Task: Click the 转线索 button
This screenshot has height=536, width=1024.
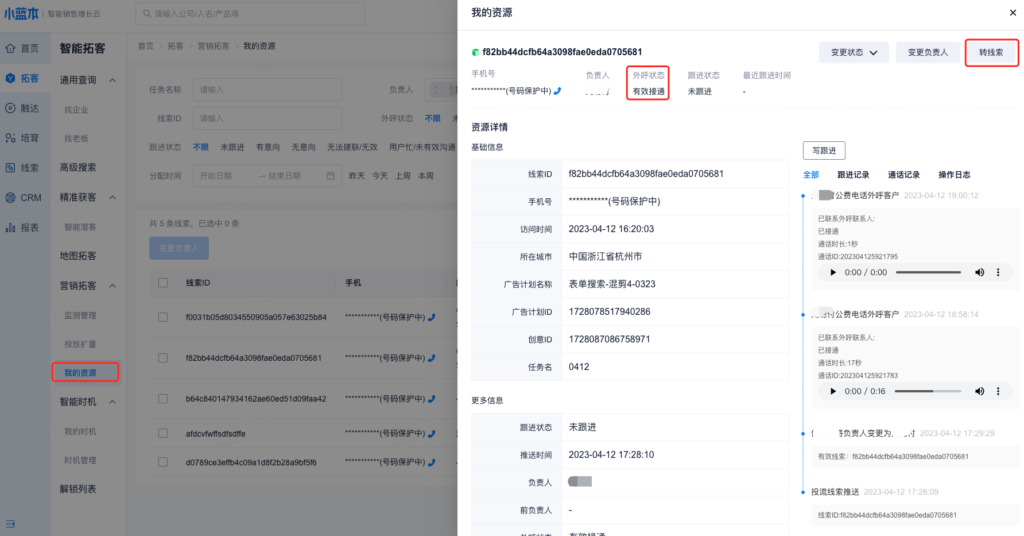Action: click(991, 53)
